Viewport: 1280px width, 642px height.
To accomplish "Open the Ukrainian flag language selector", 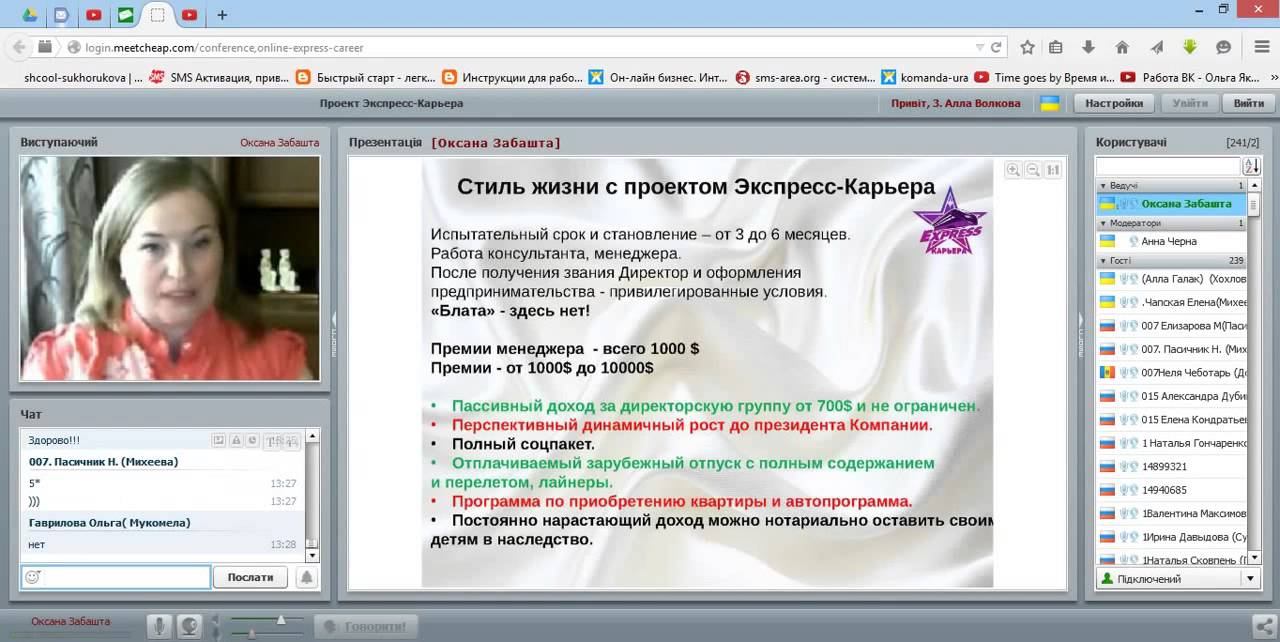I will point(1051,103).
